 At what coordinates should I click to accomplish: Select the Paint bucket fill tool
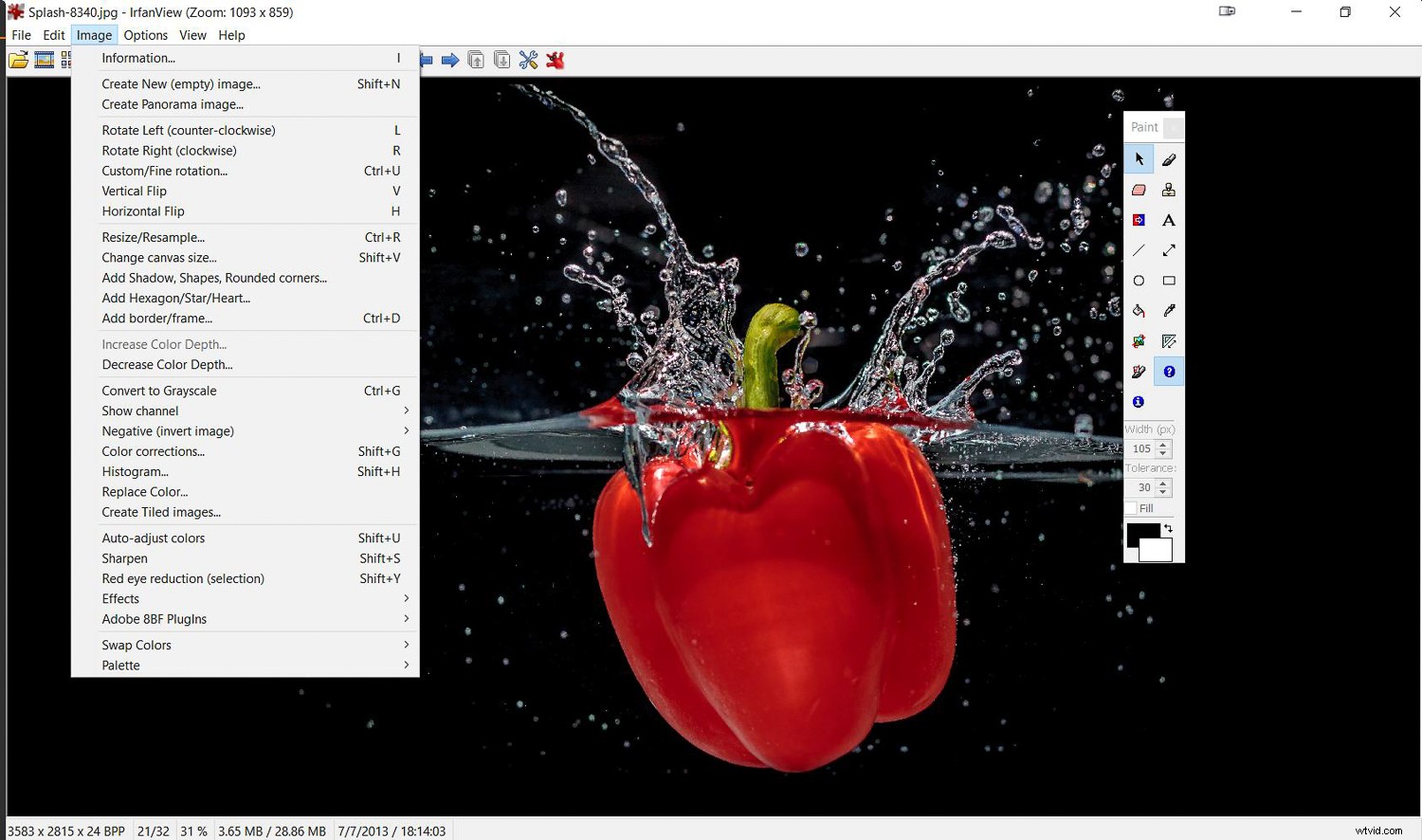tap(1139, 311)
